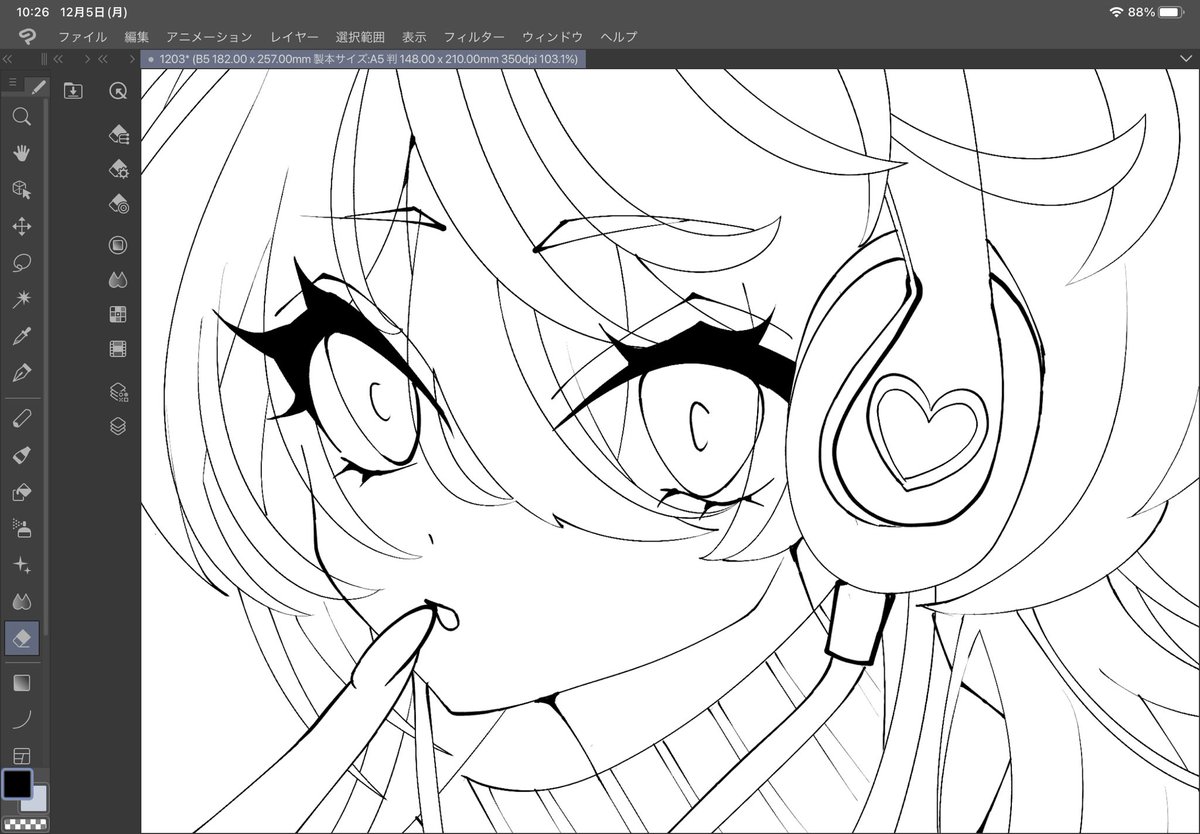Open the 編集 menu
The image size is (1200, 834).
(137, 37)
